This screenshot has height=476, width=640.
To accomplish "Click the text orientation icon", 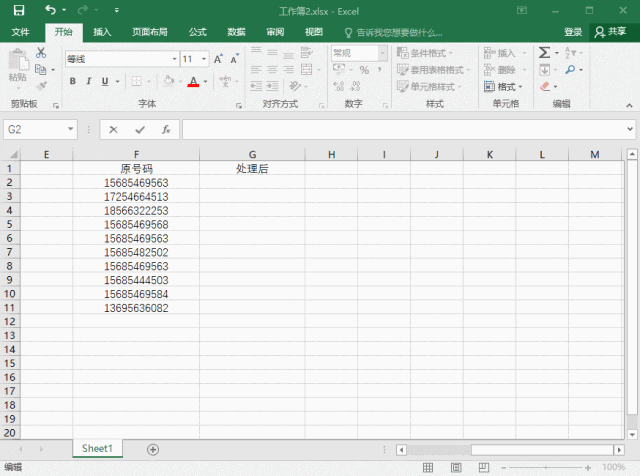I will 295,86.
